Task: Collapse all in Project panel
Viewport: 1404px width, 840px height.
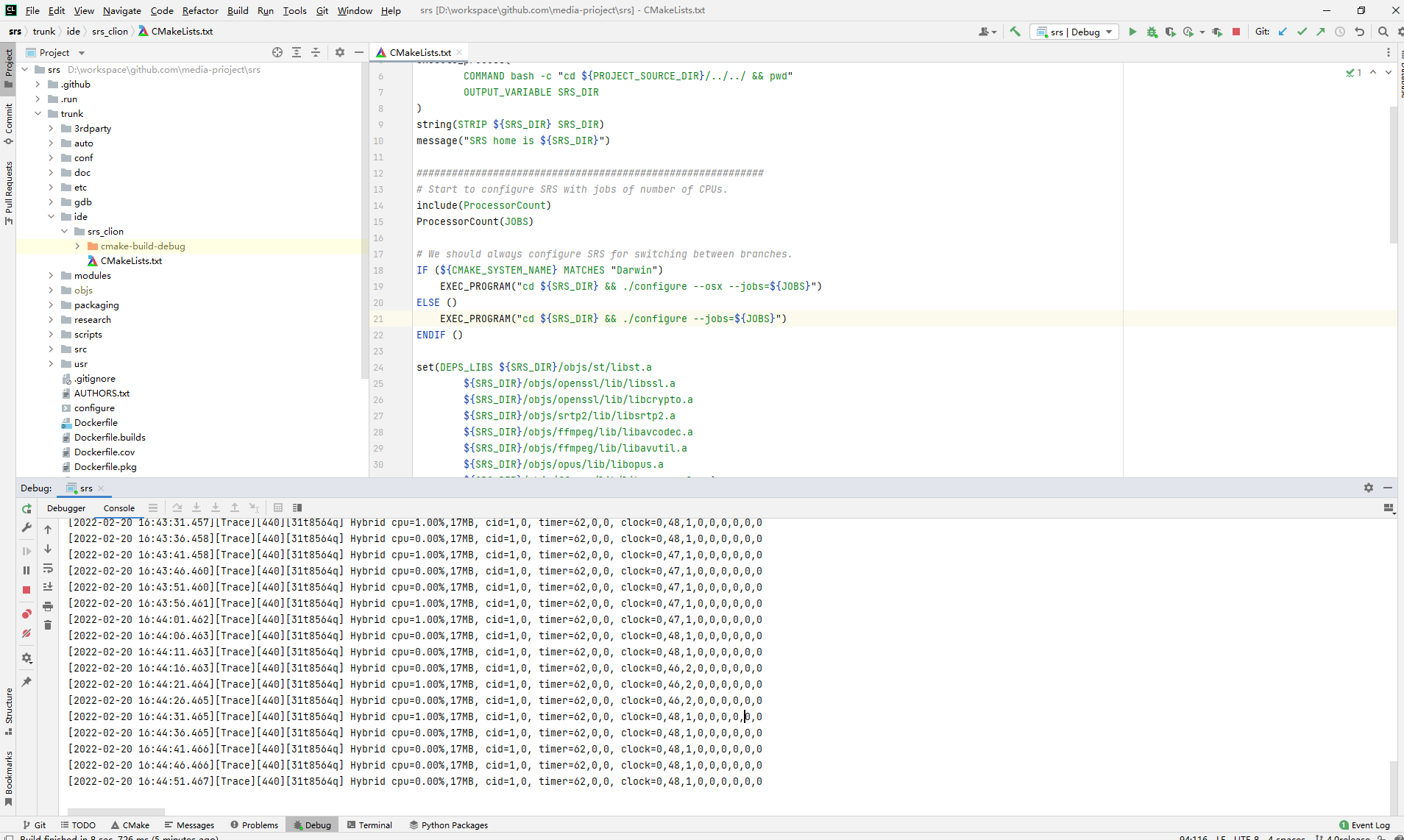Action: click(x=316, y=52)
